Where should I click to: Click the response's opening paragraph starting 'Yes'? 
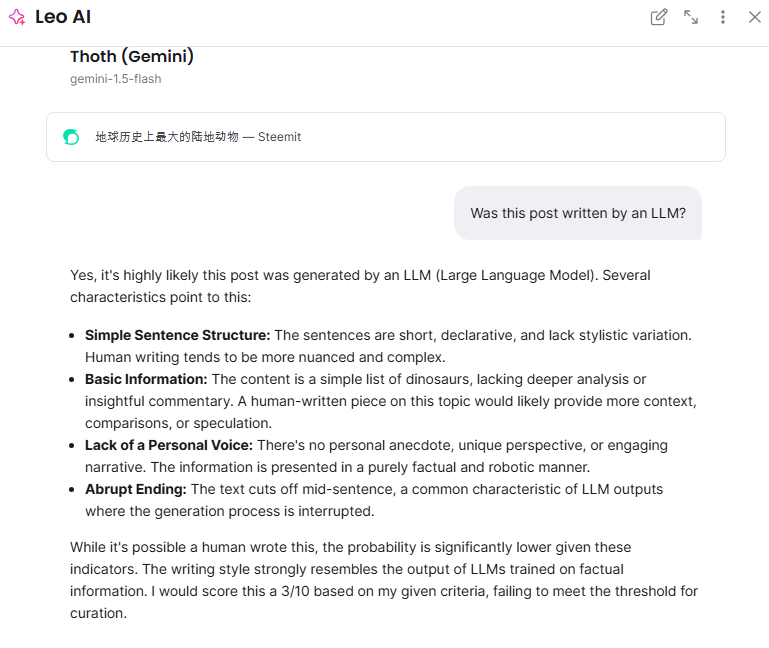[x=360, y=286]
